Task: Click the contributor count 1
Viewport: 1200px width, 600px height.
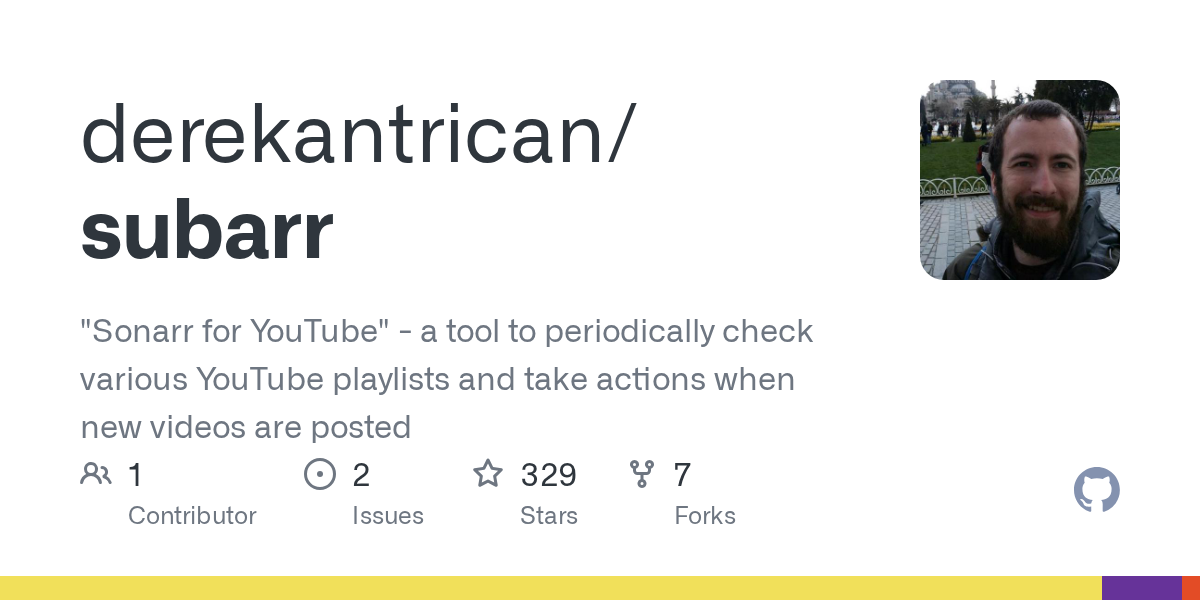Action: [135, 475]
